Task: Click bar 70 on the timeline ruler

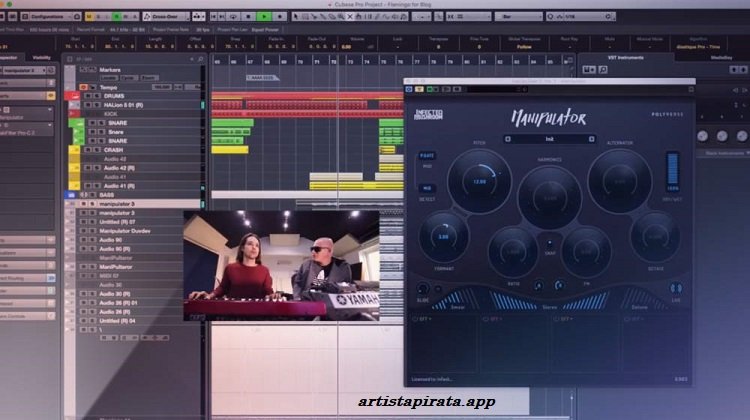Action: [300, 62]
